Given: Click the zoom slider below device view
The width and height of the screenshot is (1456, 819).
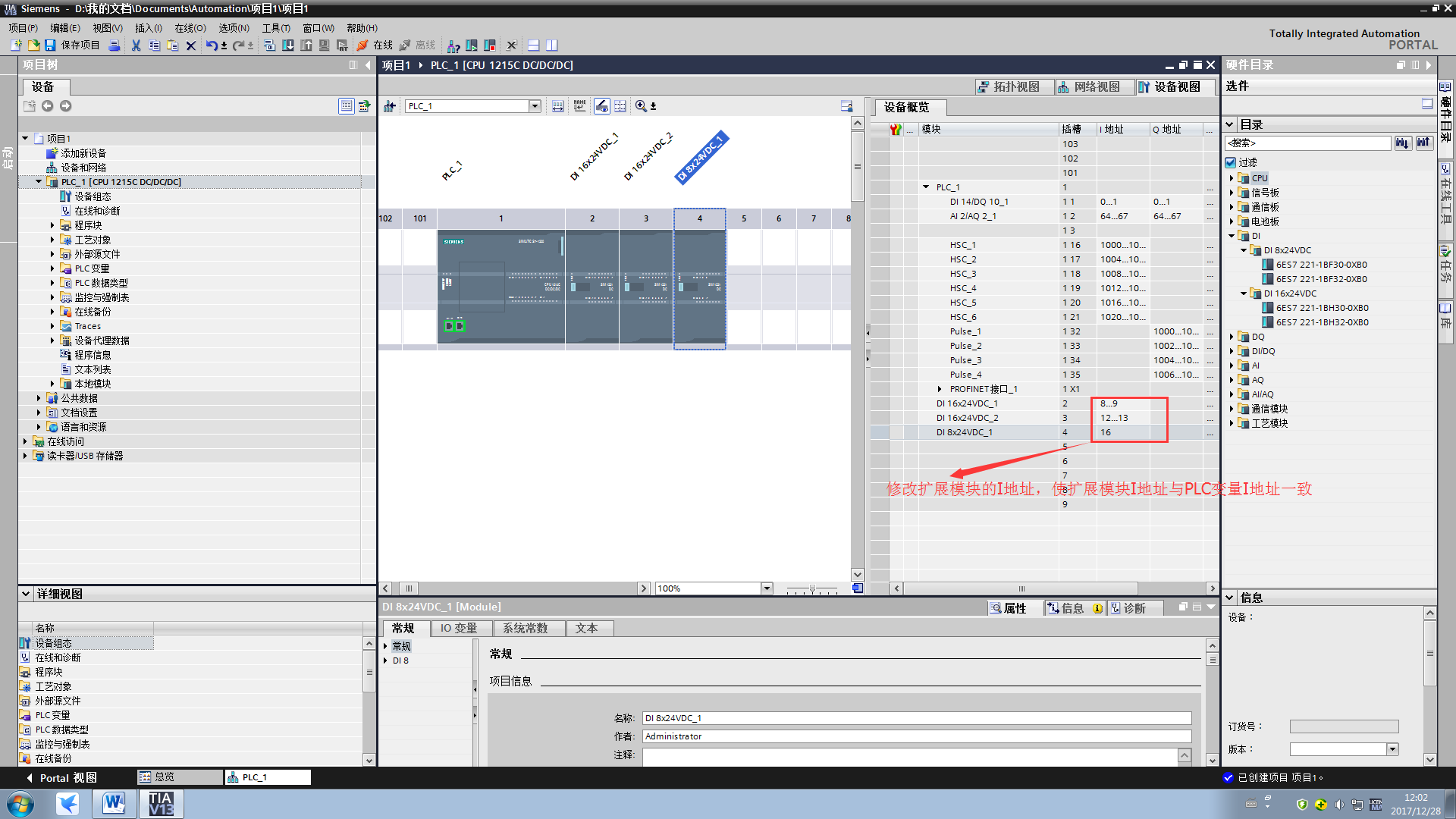Looking at the screenshot, I should pyautogui.click(x=812, y=588).
